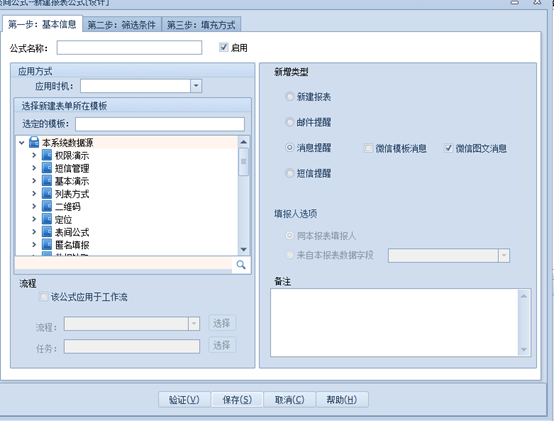Open the 流程 dropdown arrow

[194, 324]
